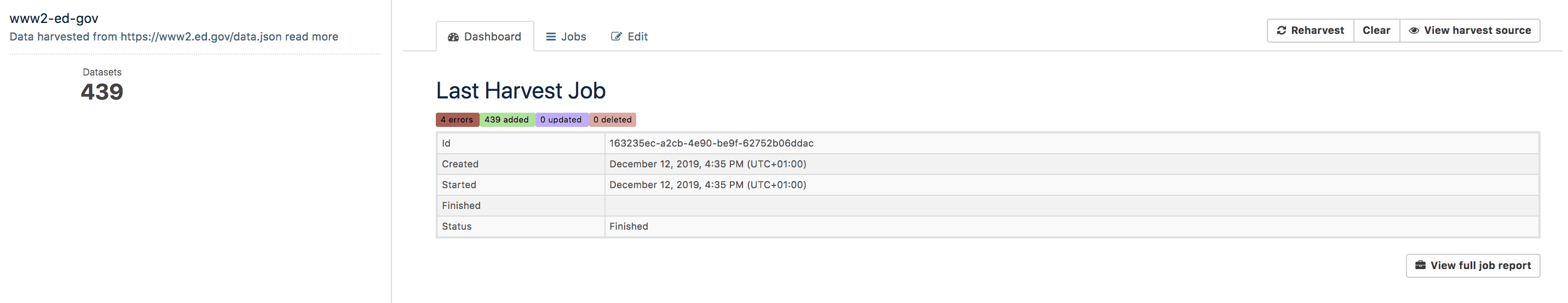Click the Jobs list icon

pyautogui.click(x=551, y=37)
